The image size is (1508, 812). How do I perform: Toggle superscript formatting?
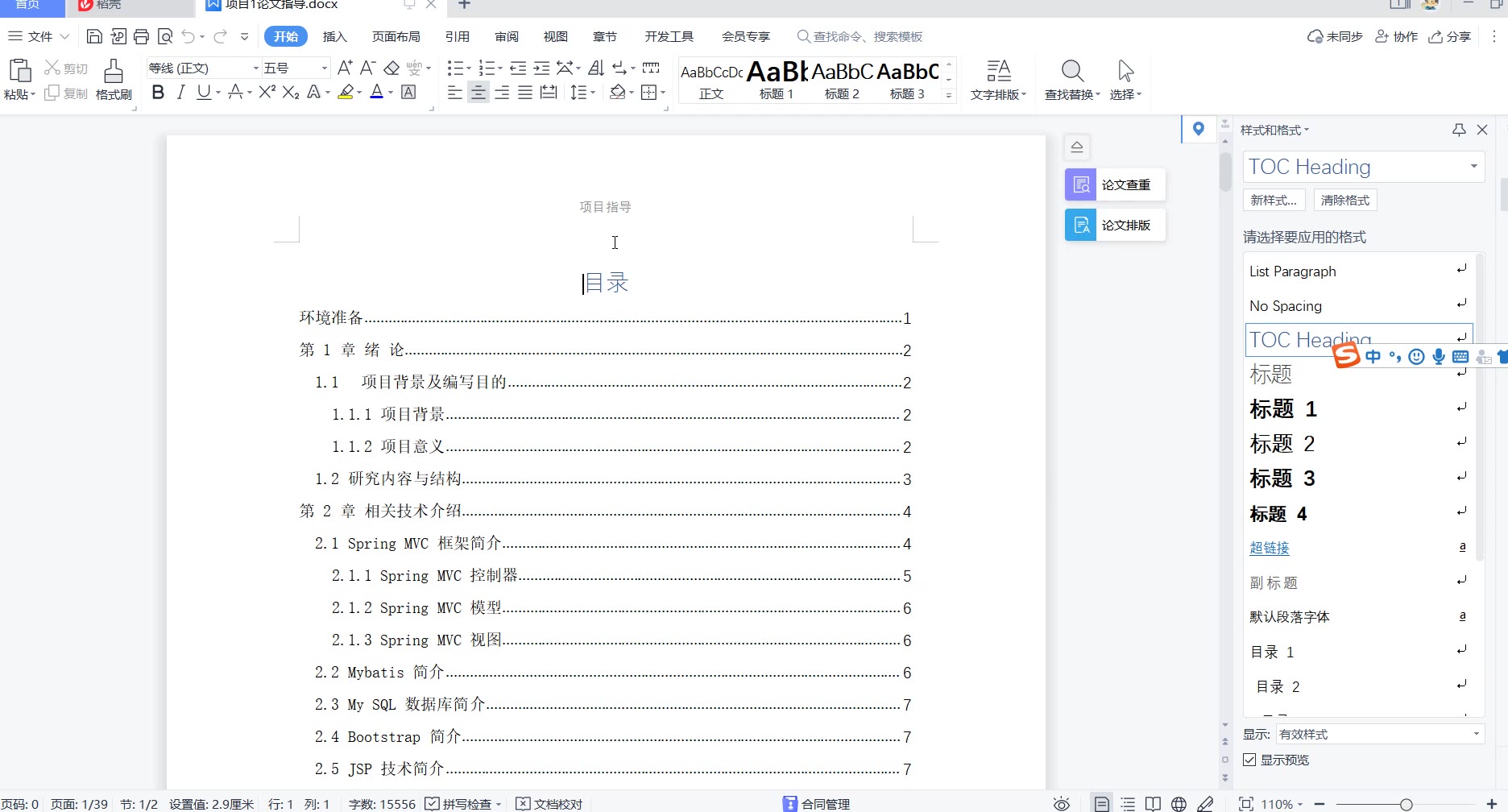[x=267, y=93]
